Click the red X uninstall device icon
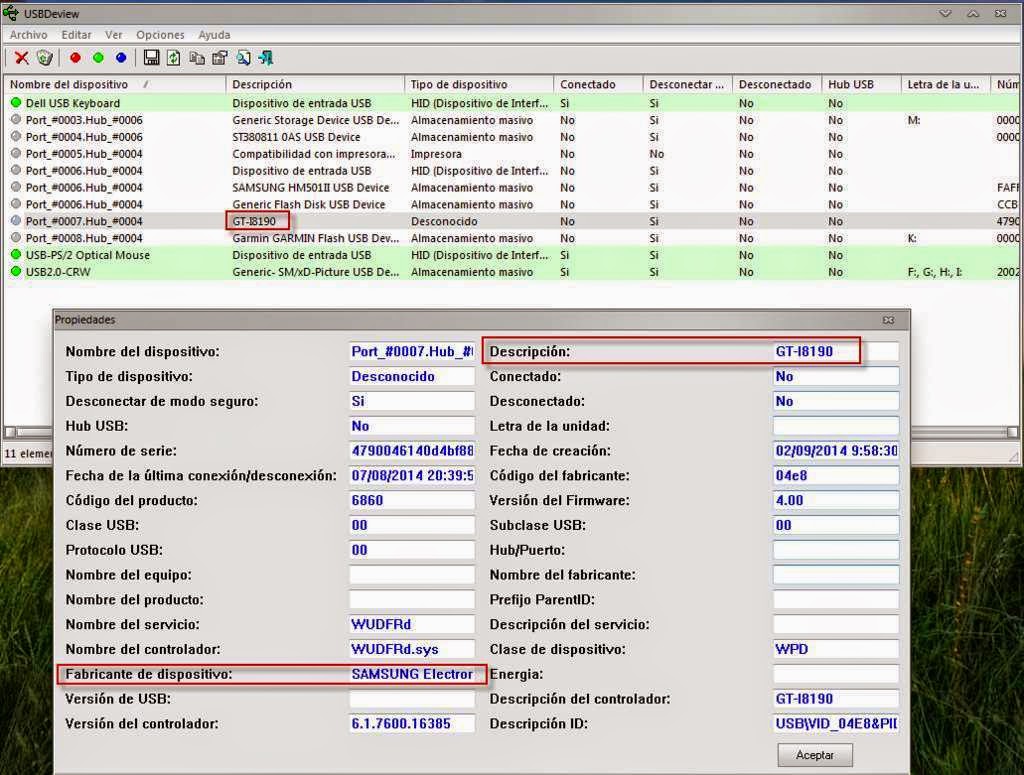This screenshot has width=1024, height=775. click(22, 58)
